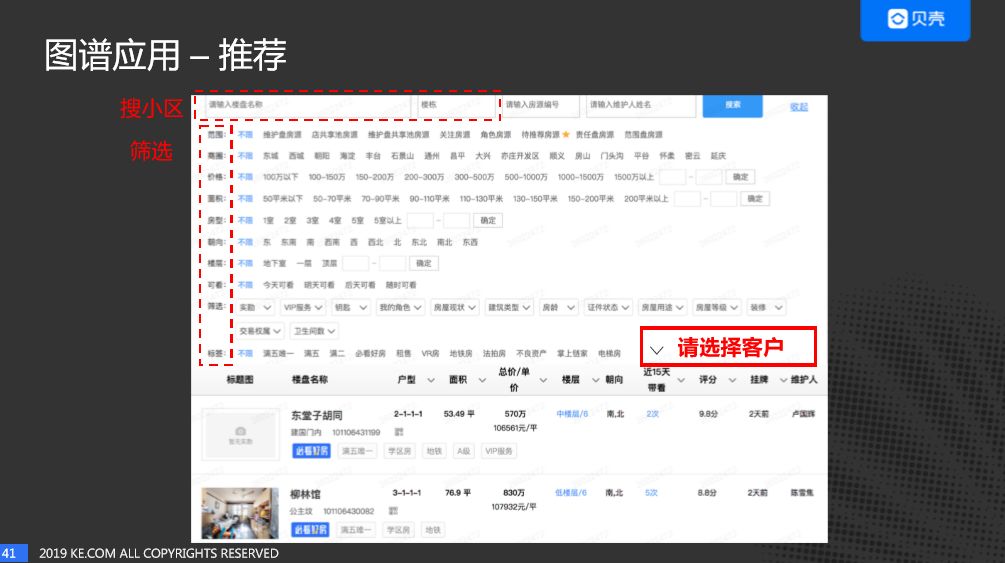
Task: Filter by the 亦庄开发区 district
Action: pos(520,156)
